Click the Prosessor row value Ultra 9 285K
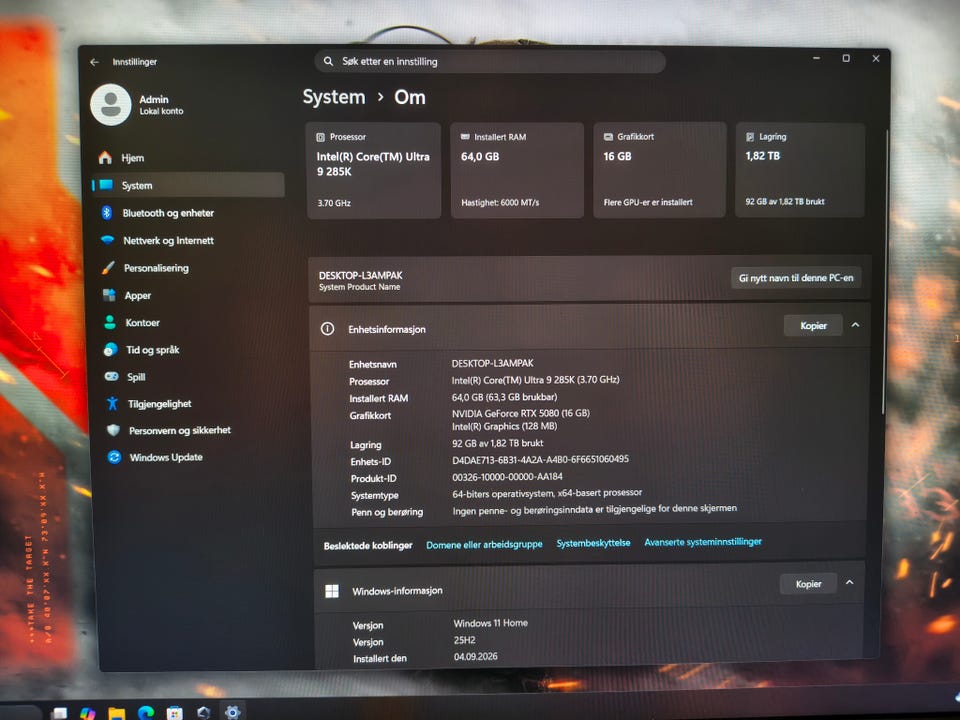The width and height of the screenshot is (960, 720). pos(535,380)
